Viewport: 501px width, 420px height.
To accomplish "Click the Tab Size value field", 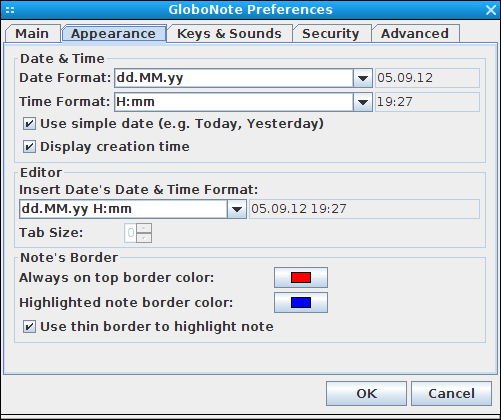I will (x=130, y=233).
